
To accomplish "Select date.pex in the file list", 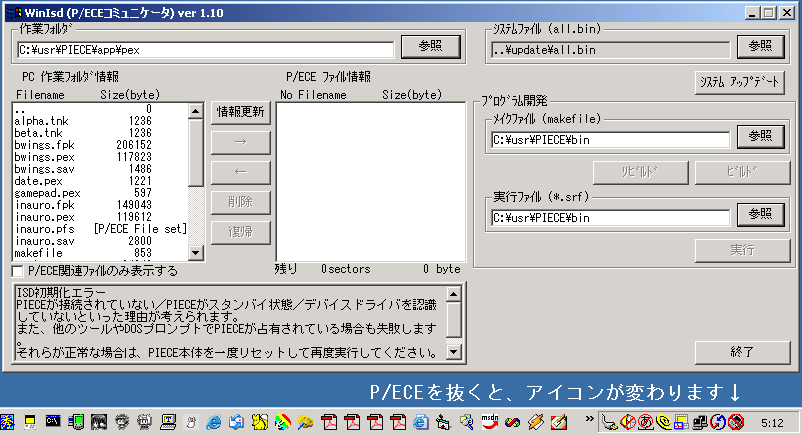I will 101,181.
